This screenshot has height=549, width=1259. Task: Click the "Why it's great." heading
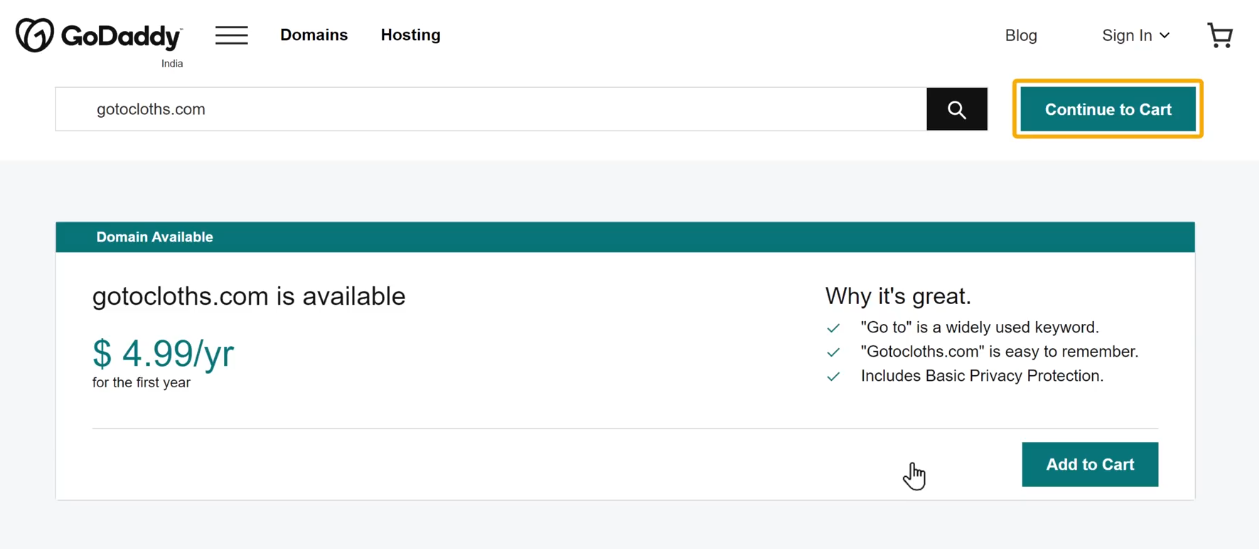tap(898, 296)
